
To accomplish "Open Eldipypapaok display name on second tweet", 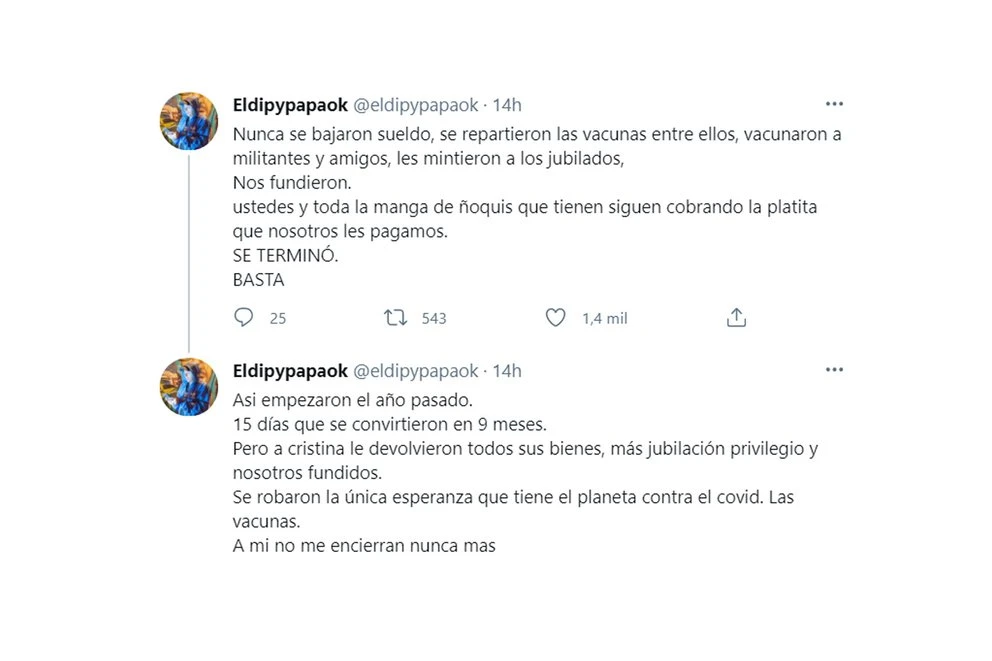I will tap(289, 371).
